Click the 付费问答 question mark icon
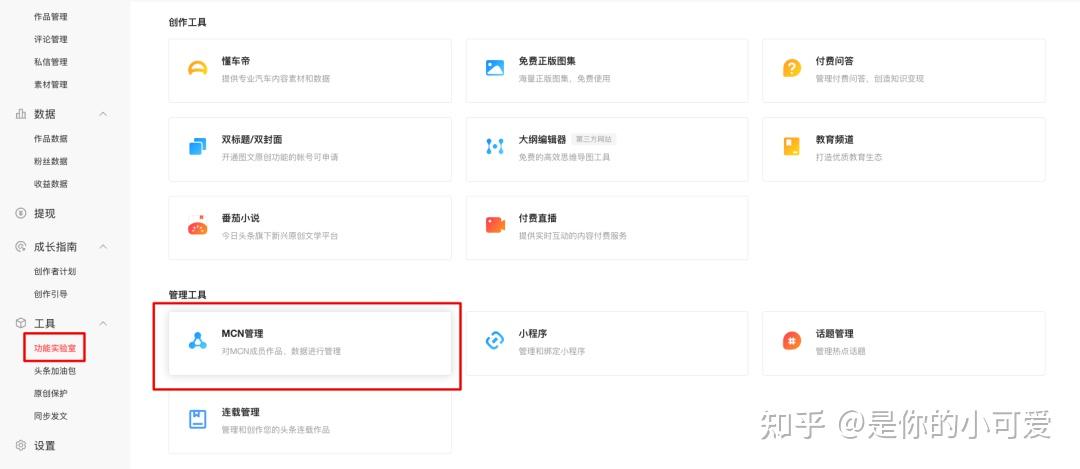Screen dimensions: 1080x469 click(x=791, y=68)
